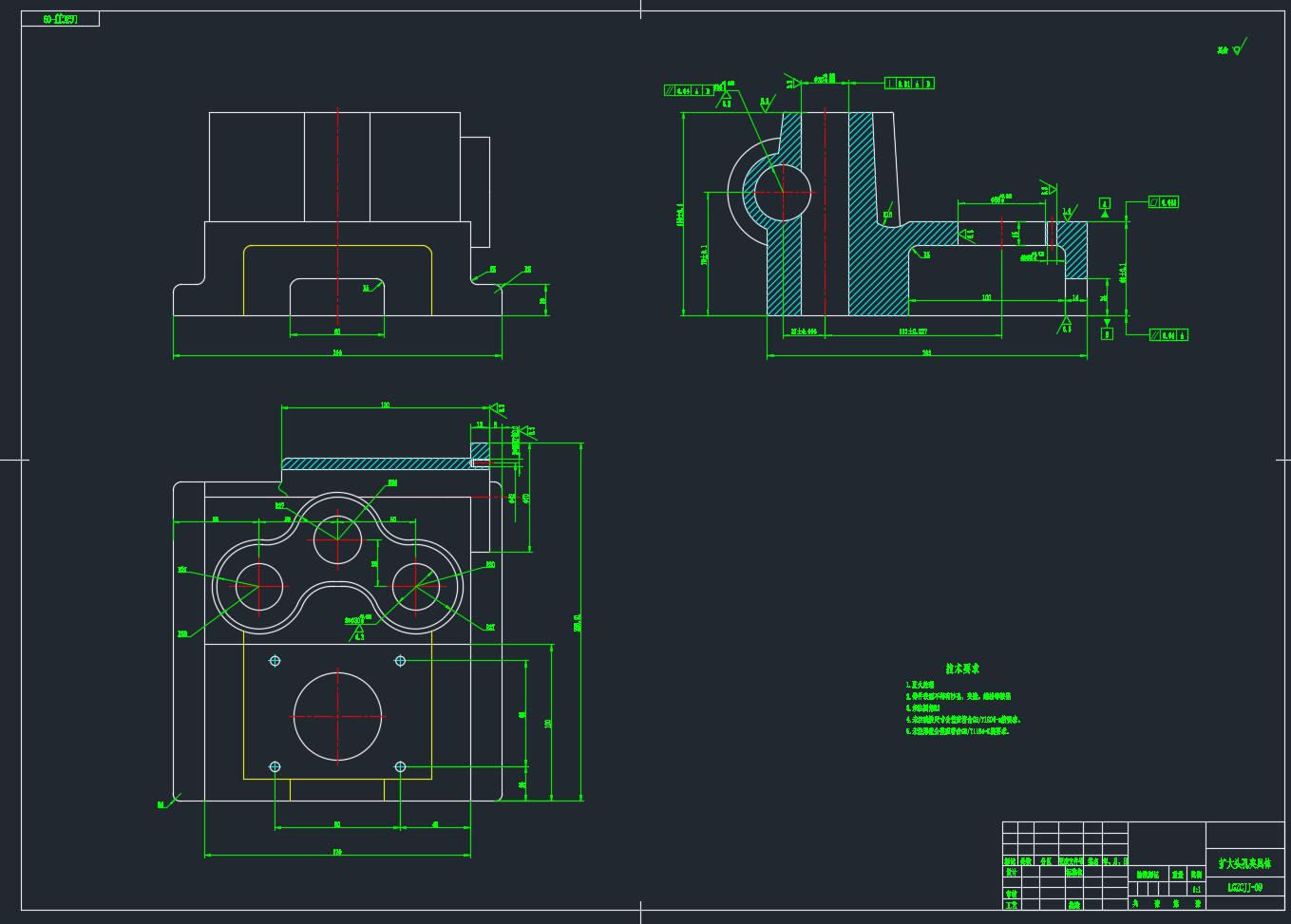This screenshot has width=1291, height=924.
Task: Select the drawing label box at top-left corner
Action: (x=60, y=19)
